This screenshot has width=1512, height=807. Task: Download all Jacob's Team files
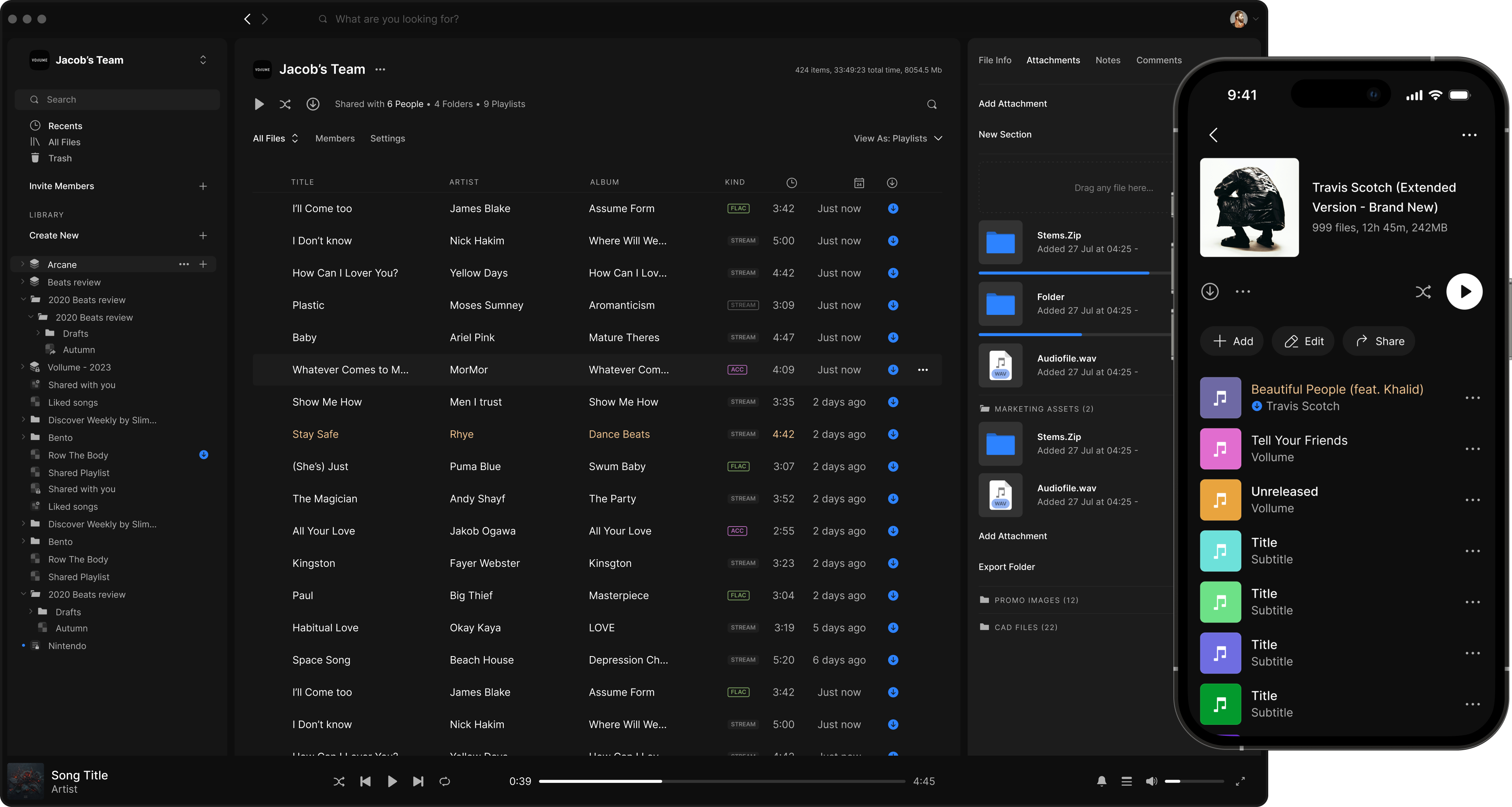click(x=313, y=104)
